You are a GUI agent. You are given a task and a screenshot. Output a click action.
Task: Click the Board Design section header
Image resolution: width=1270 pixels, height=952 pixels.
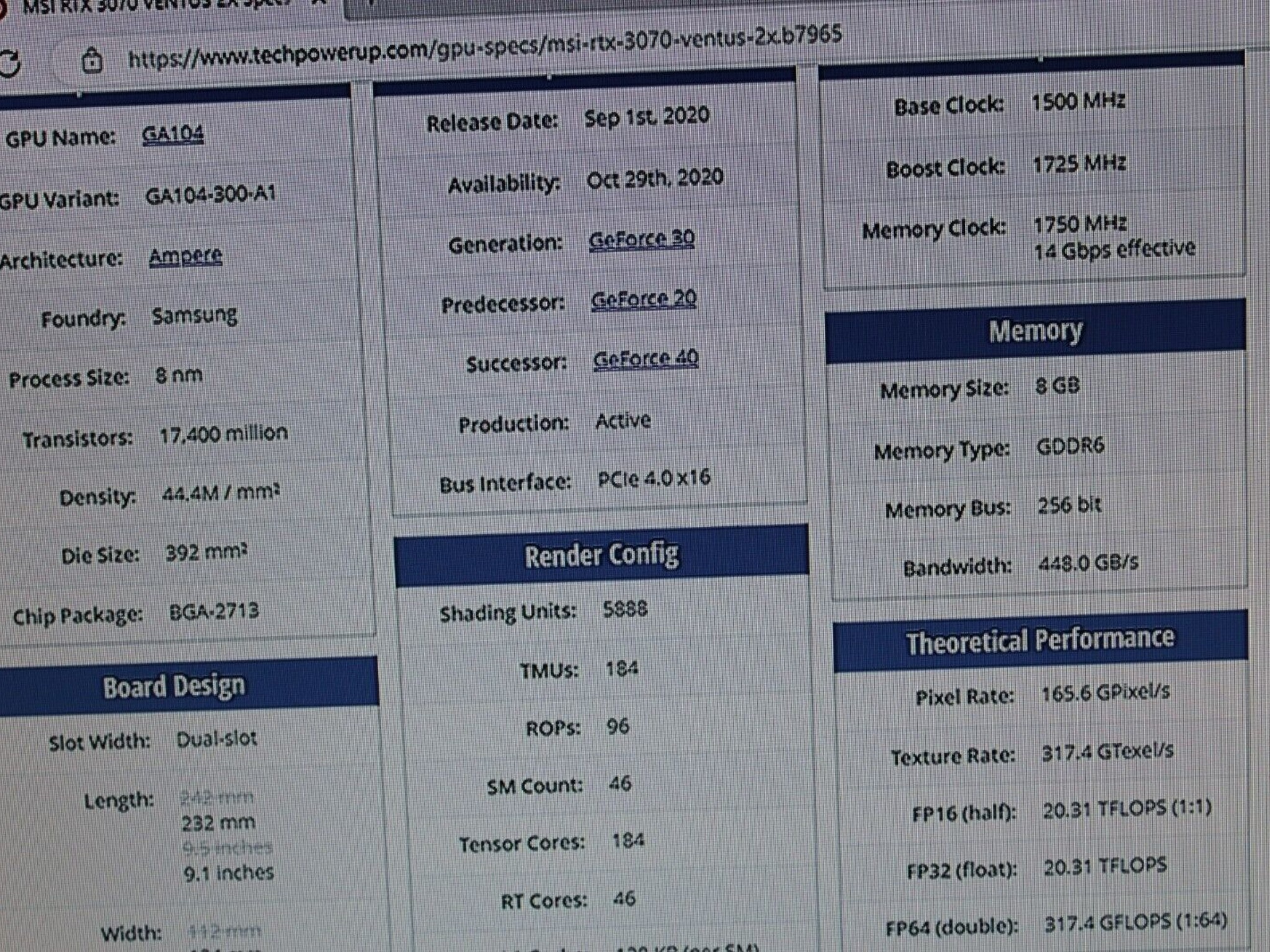(x=174, y=687)
